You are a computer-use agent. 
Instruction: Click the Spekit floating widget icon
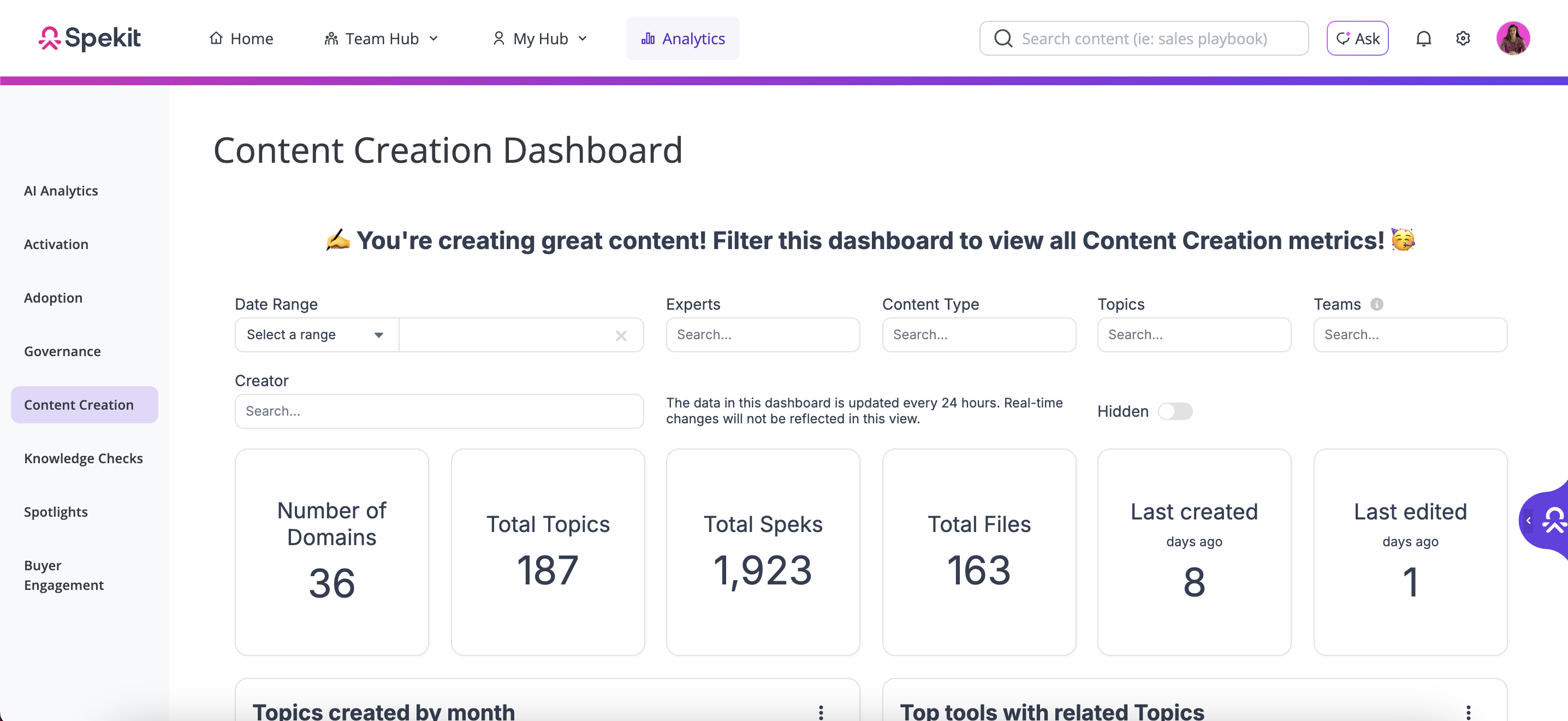(x=1554, y=520)
